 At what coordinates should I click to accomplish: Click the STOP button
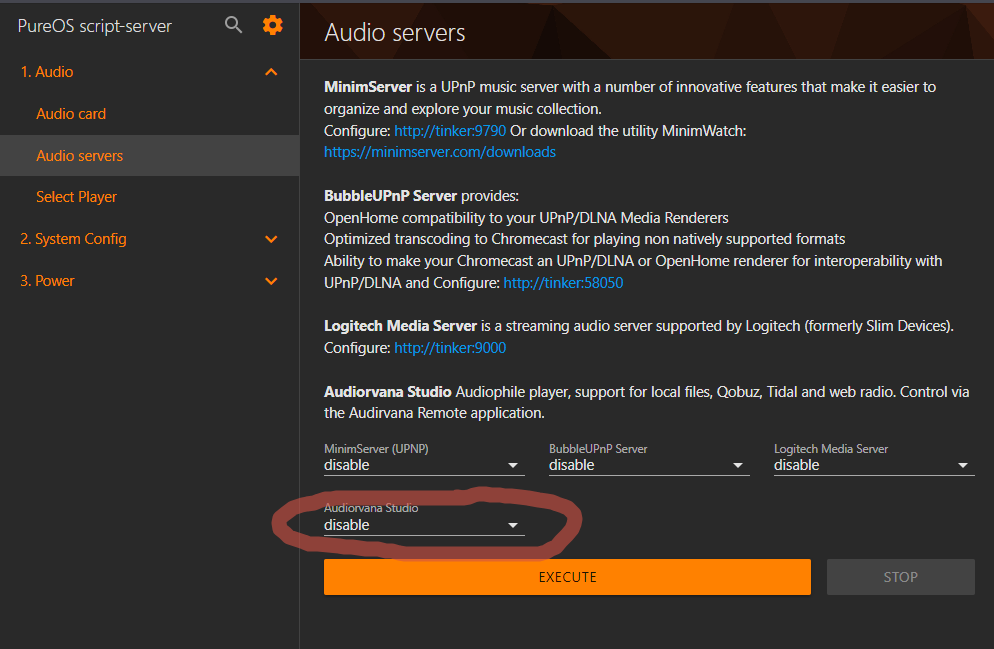coord(901,577)
